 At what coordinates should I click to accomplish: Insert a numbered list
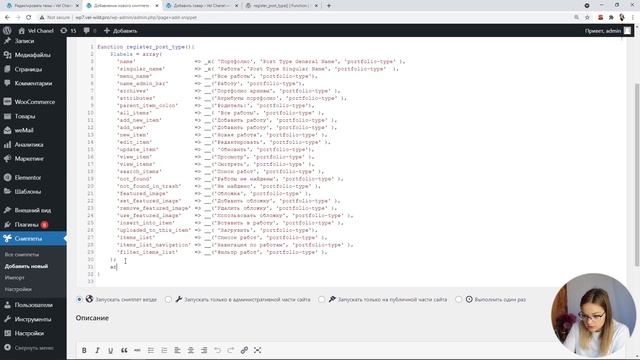164,350
